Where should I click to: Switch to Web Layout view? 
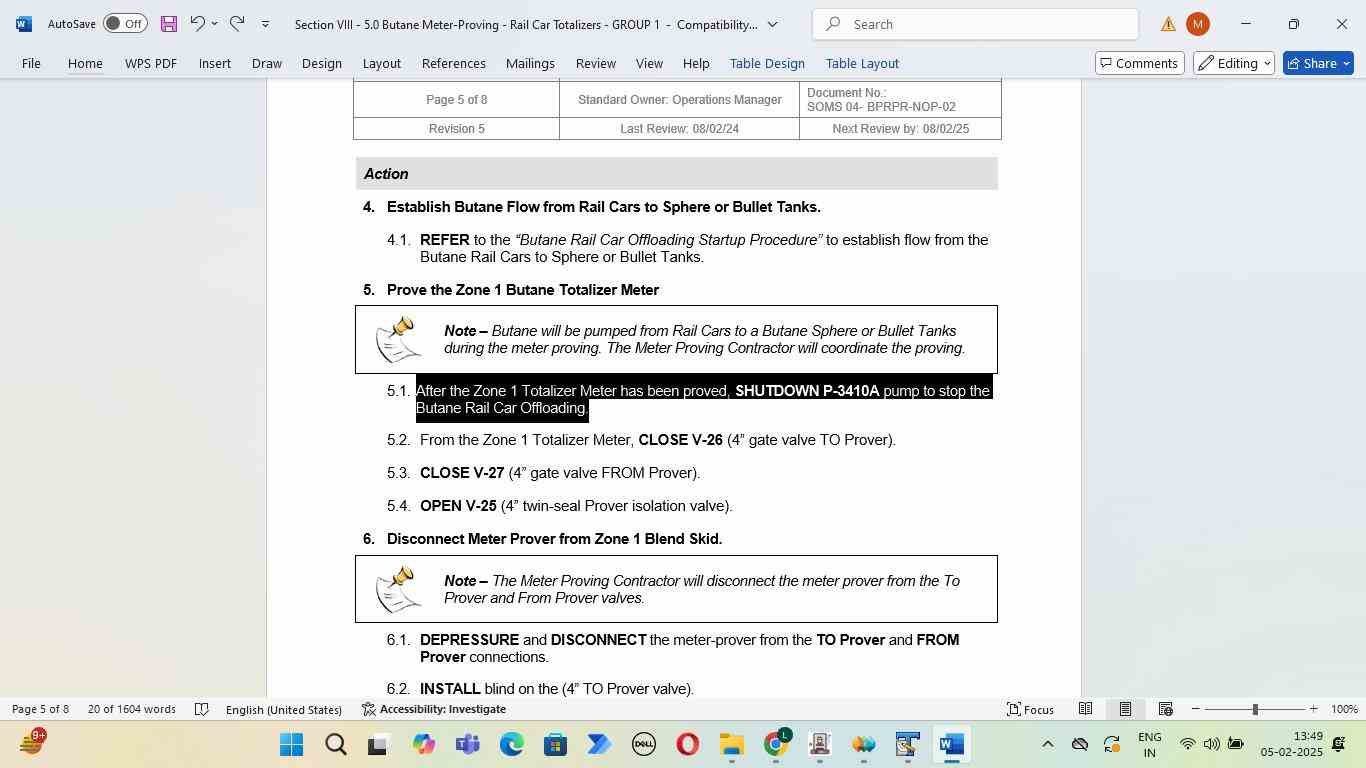1165,709
